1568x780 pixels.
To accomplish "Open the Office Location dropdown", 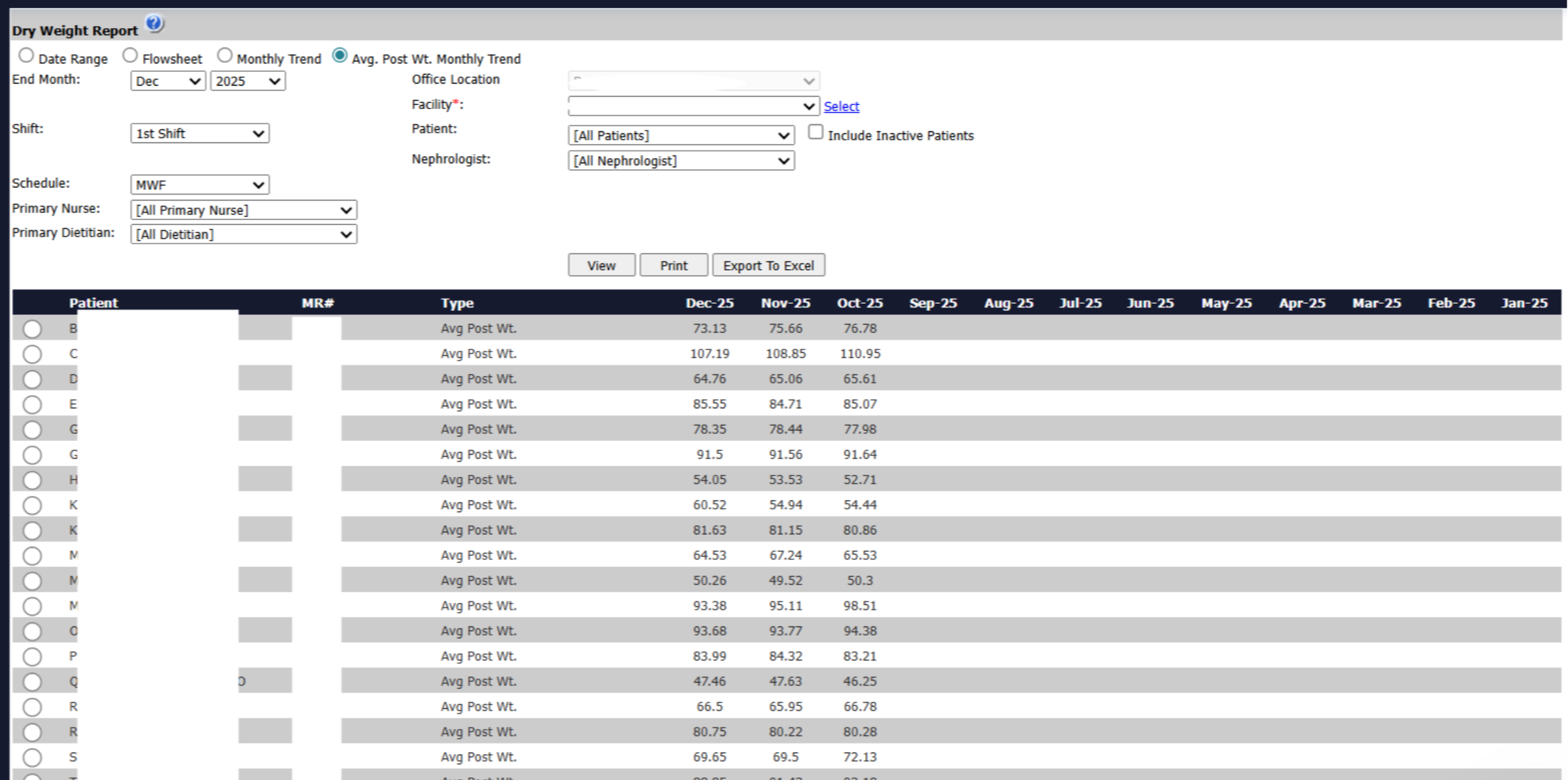I will tap(694, 81).
